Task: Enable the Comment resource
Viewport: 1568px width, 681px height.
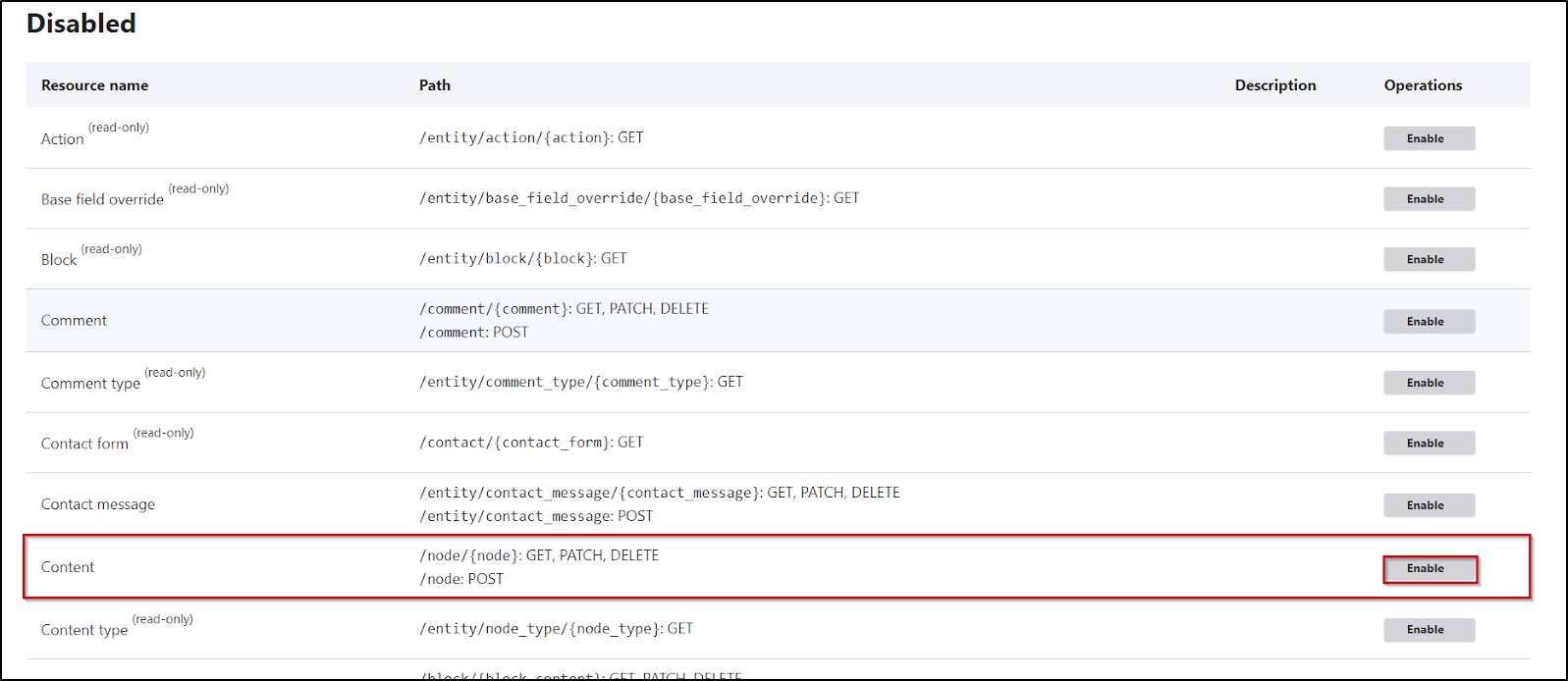Action: (1429, 322)
